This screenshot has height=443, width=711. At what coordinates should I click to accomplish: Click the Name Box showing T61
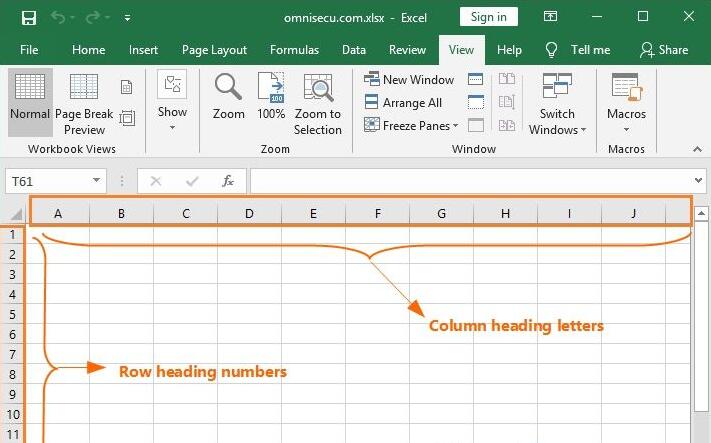pyautogui.click(x=49, y=181)
